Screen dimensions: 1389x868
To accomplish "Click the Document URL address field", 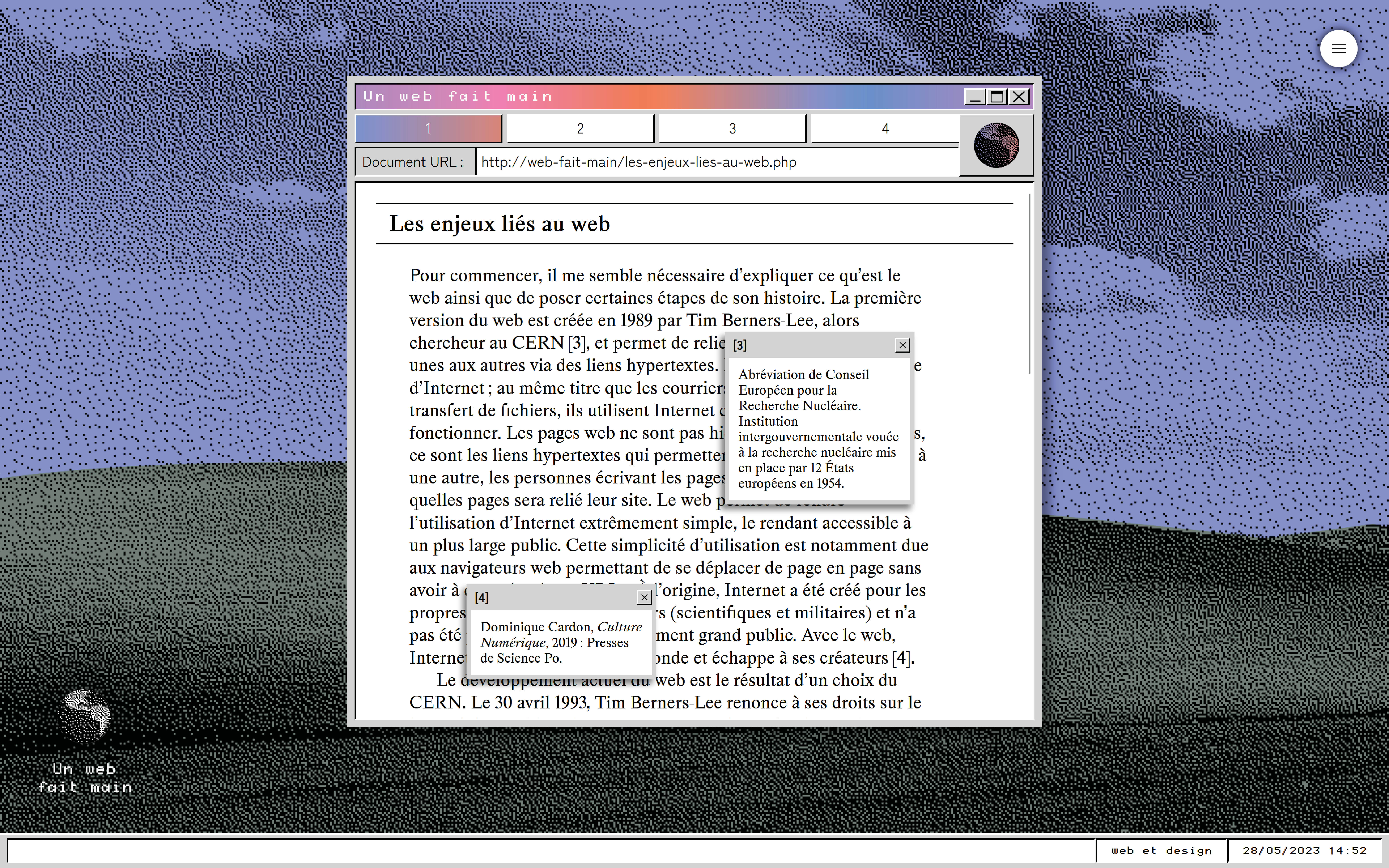I will pos(717,162).
